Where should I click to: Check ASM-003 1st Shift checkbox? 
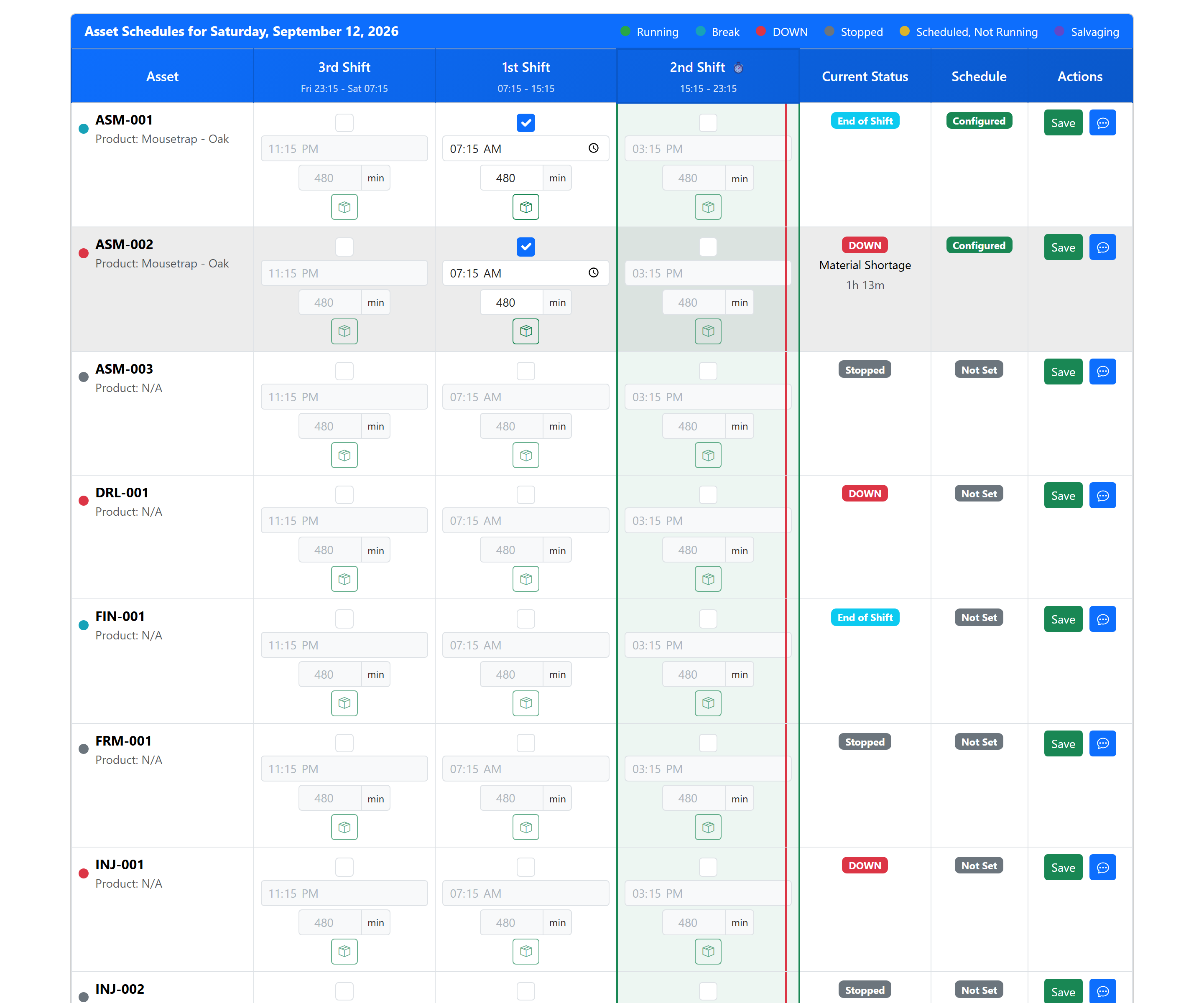click(526, 371)
